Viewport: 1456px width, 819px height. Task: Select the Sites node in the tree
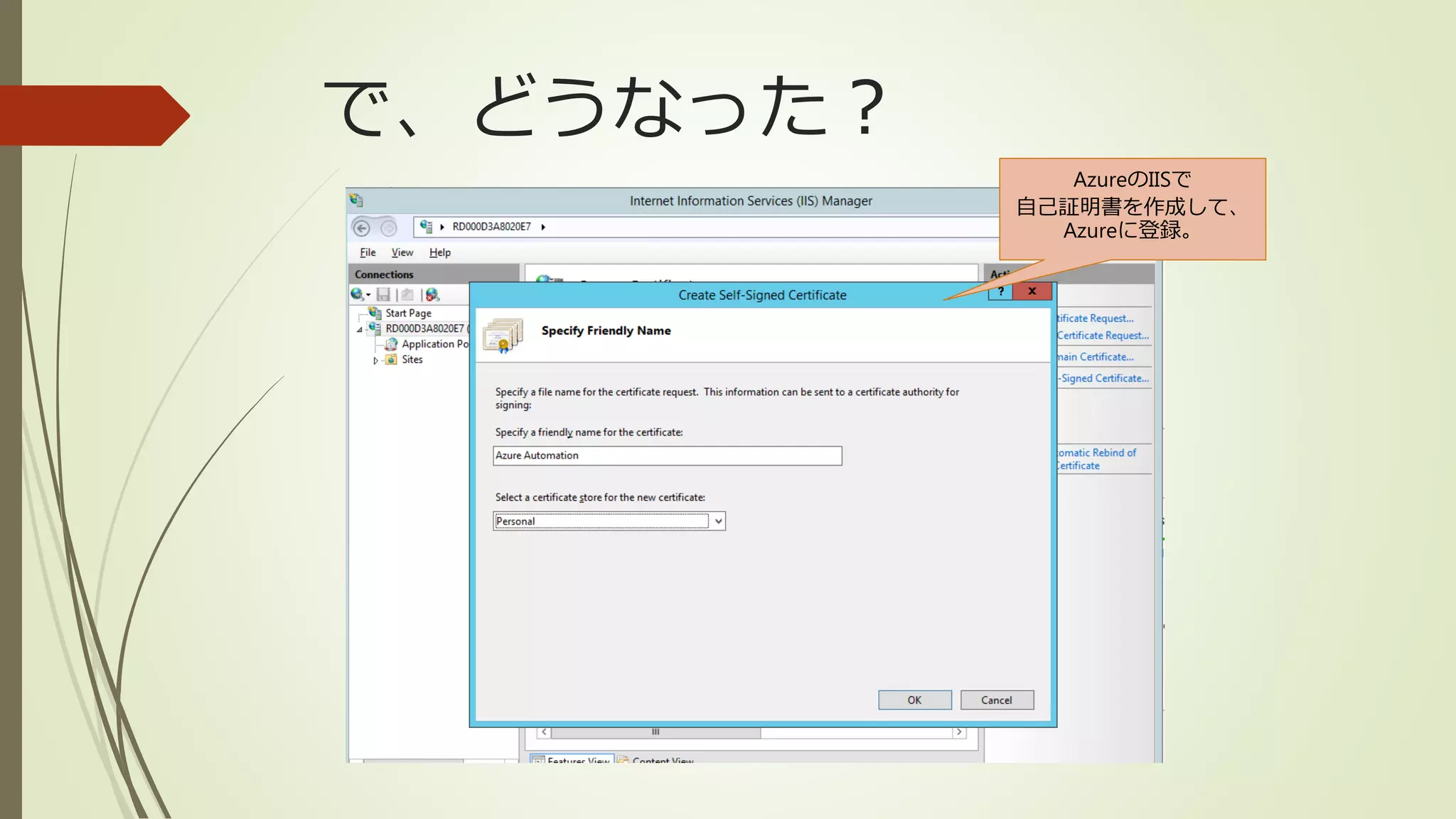coord(412,360)
